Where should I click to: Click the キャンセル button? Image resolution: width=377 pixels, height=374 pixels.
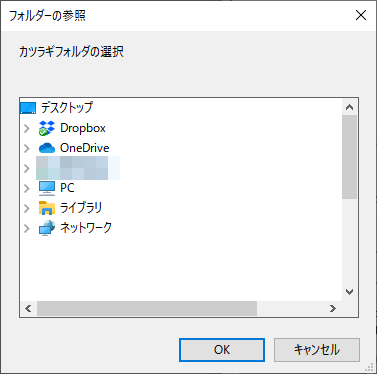317,350
